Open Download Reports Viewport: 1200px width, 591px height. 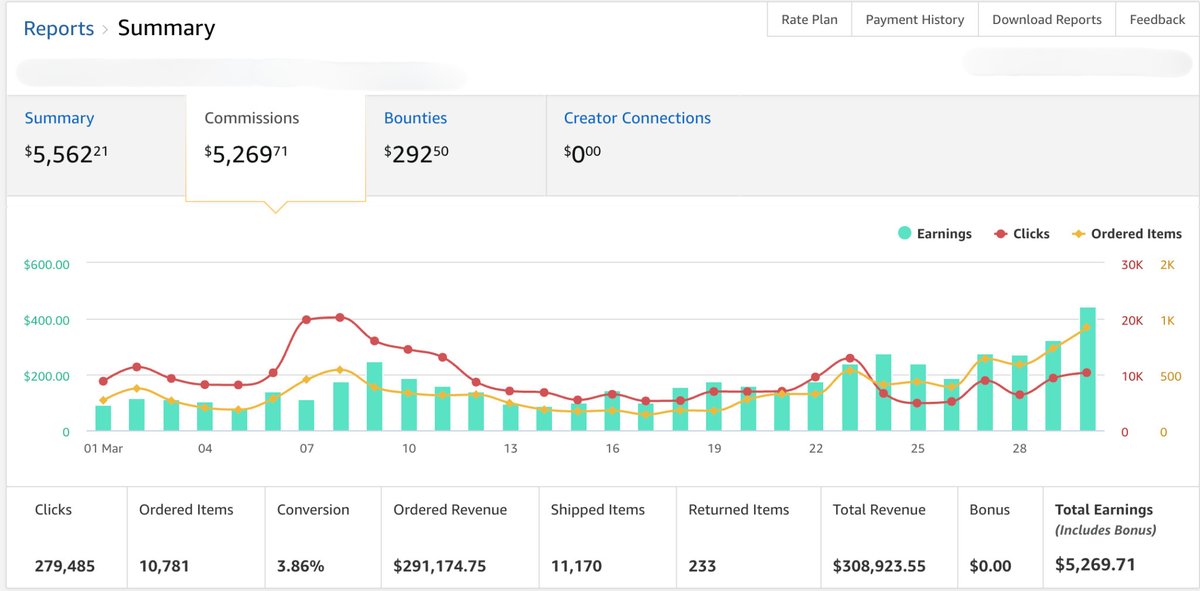[x=1047, y=20]
